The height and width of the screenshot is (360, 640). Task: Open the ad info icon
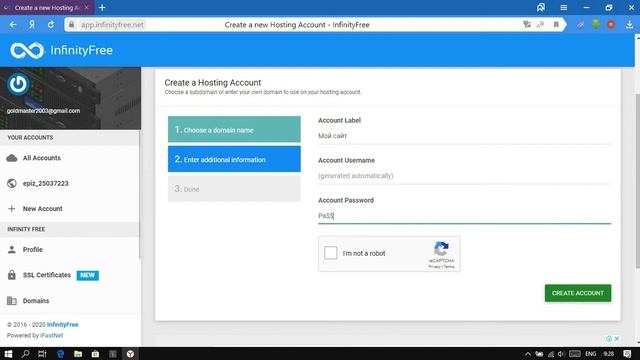tap(609, 339)
